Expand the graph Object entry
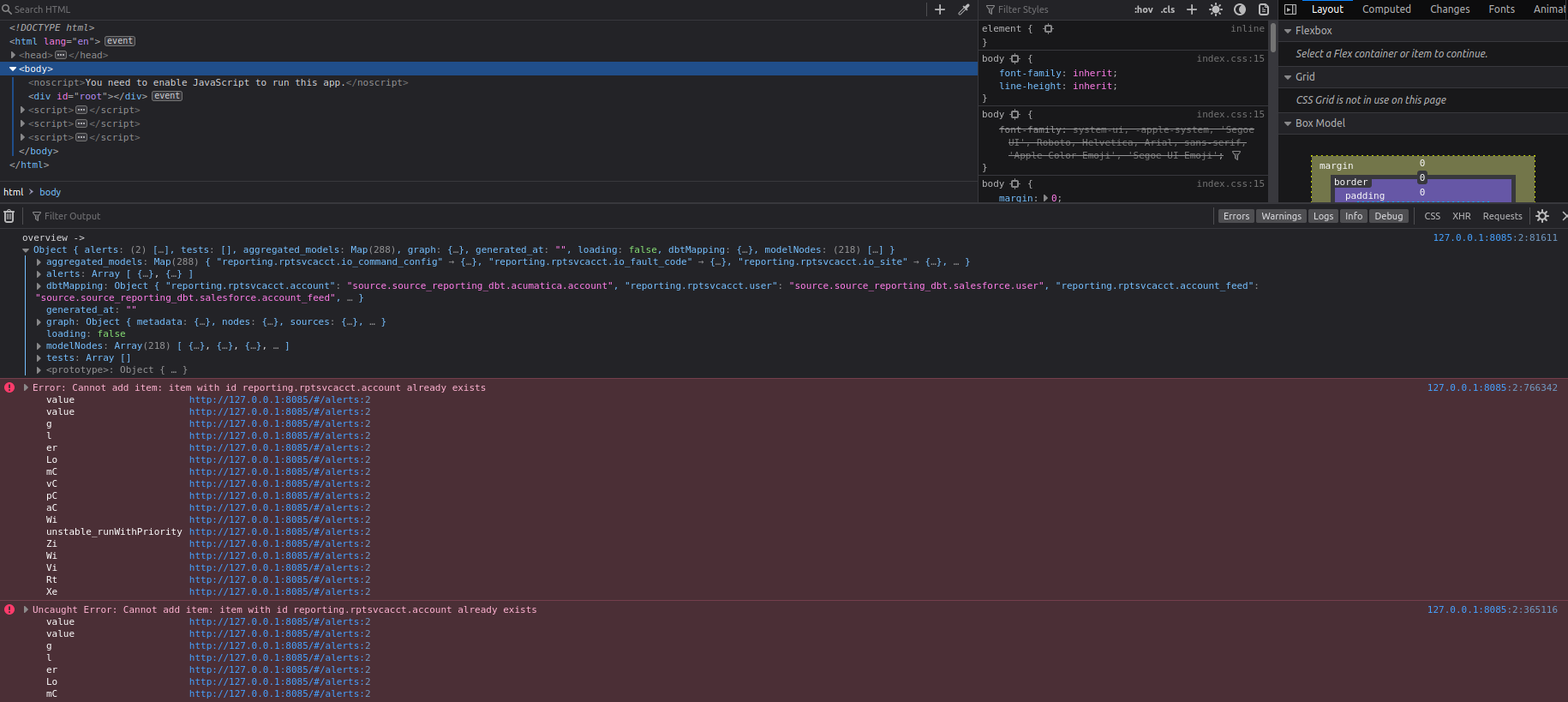This screenshot has height=702, width=1568. (39, 322)
